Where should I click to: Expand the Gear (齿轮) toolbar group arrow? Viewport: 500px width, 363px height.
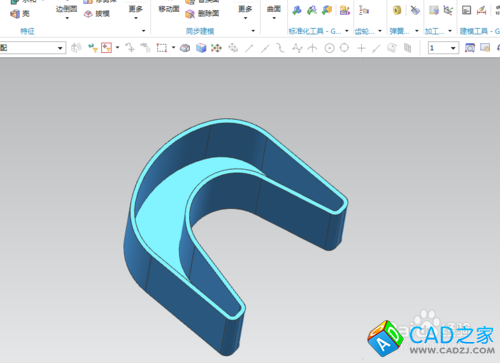click(380, 31)
